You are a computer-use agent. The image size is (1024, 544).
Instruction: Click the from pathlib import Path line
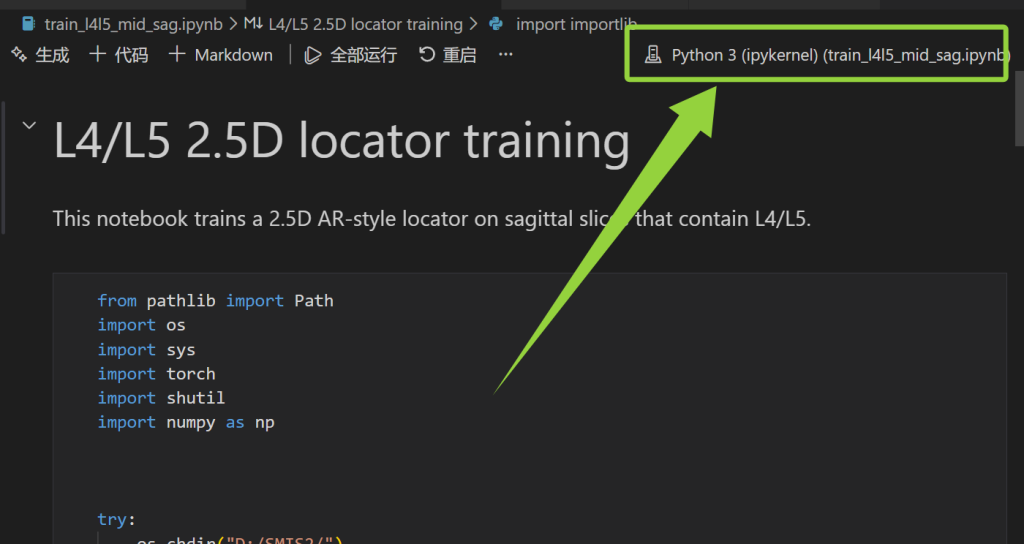coord(215,301)
